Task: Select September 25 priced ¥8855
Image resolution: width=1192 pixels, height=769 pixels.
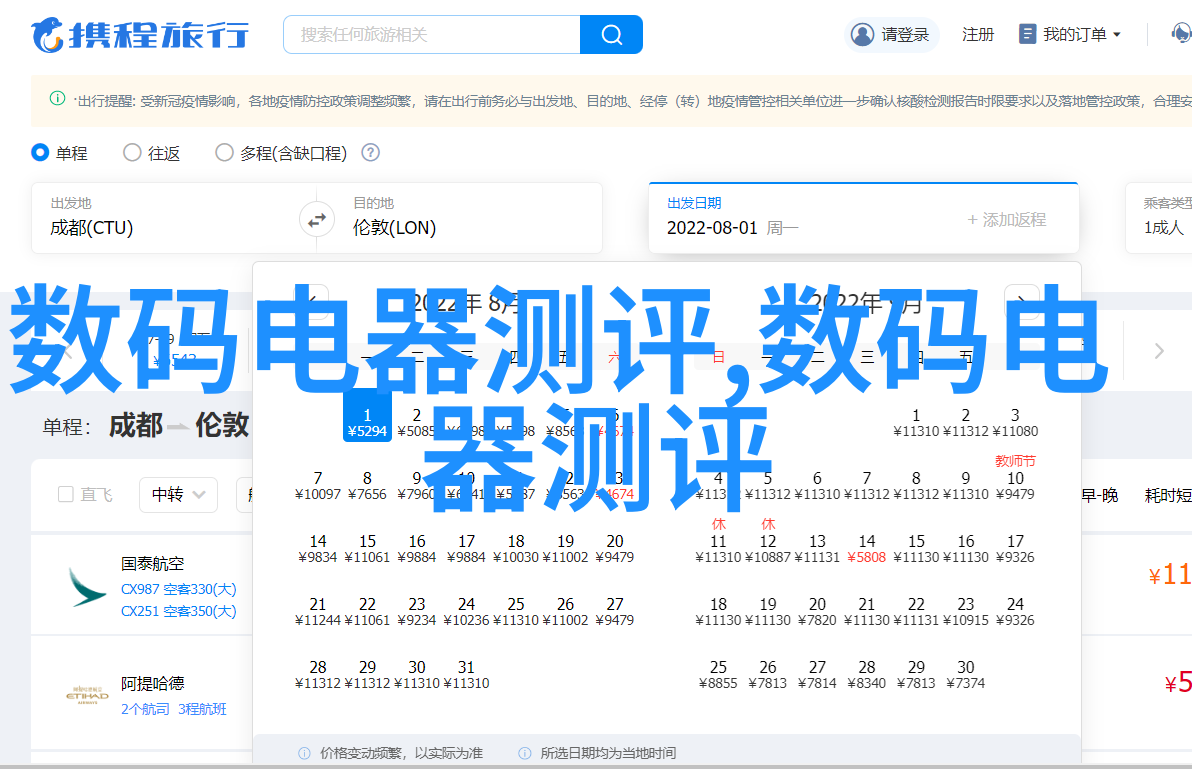Action: (x=718, y=675)
